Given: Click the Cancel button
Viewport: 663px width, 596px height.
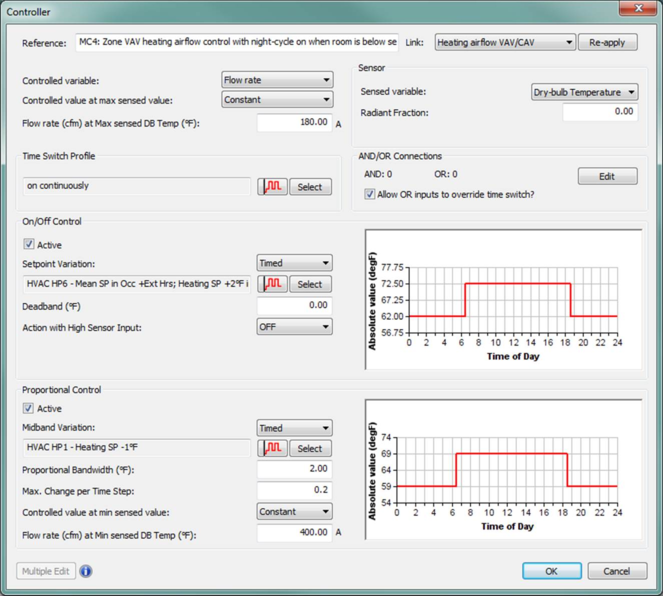Looking at the screenshot, I should [617, 571].
